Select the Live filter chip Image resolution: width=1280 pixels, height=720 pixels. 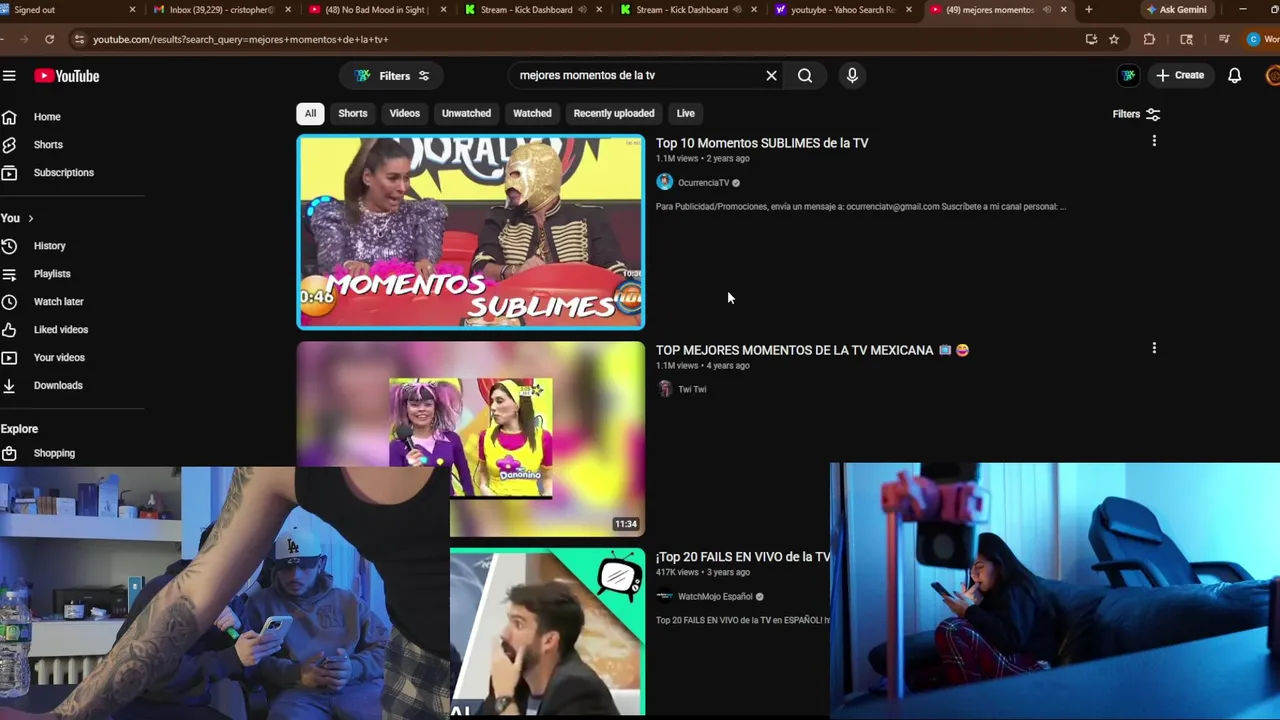point(685,113)
